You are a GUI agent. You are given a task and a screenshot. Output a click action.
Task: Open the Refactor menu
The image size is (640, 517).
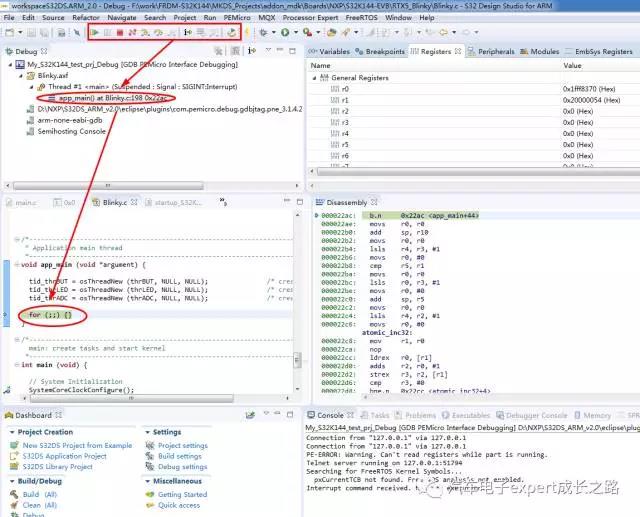tap(86, 18)
